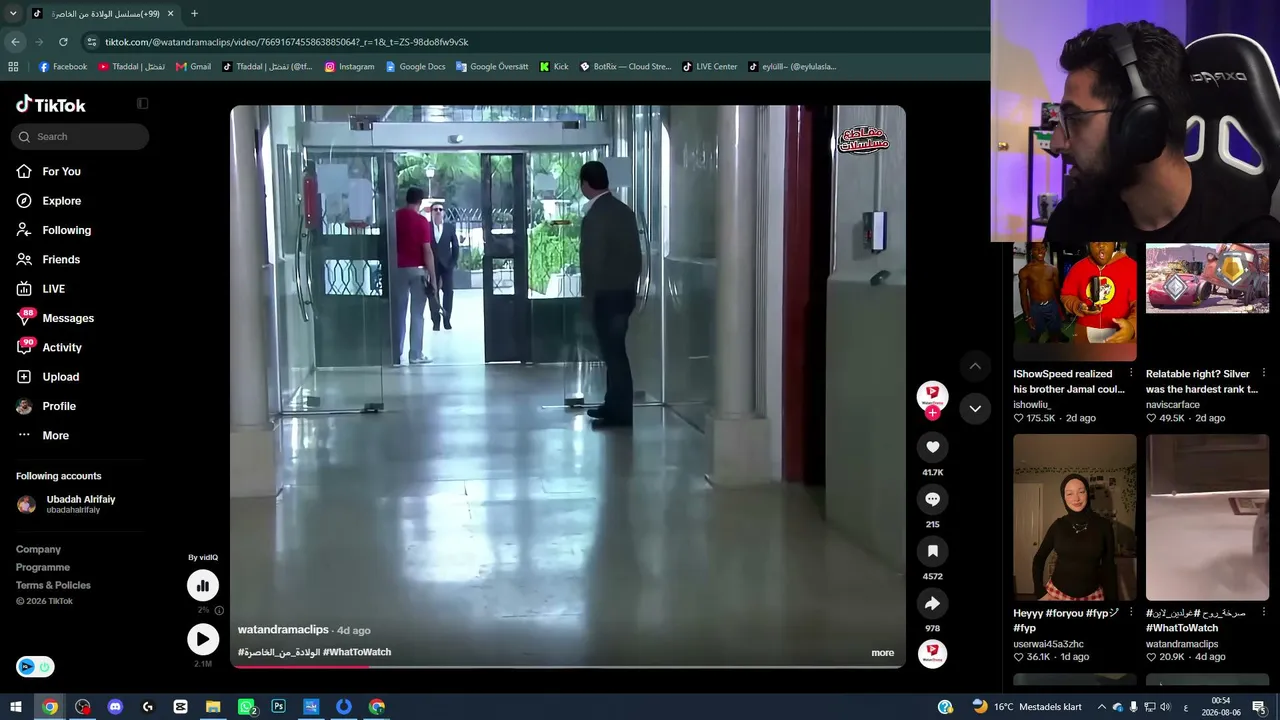1280x720 pixels.
Task: Open the options menu for the 'Heyyy #foryou' video
Action: [x=1131, y=613]
